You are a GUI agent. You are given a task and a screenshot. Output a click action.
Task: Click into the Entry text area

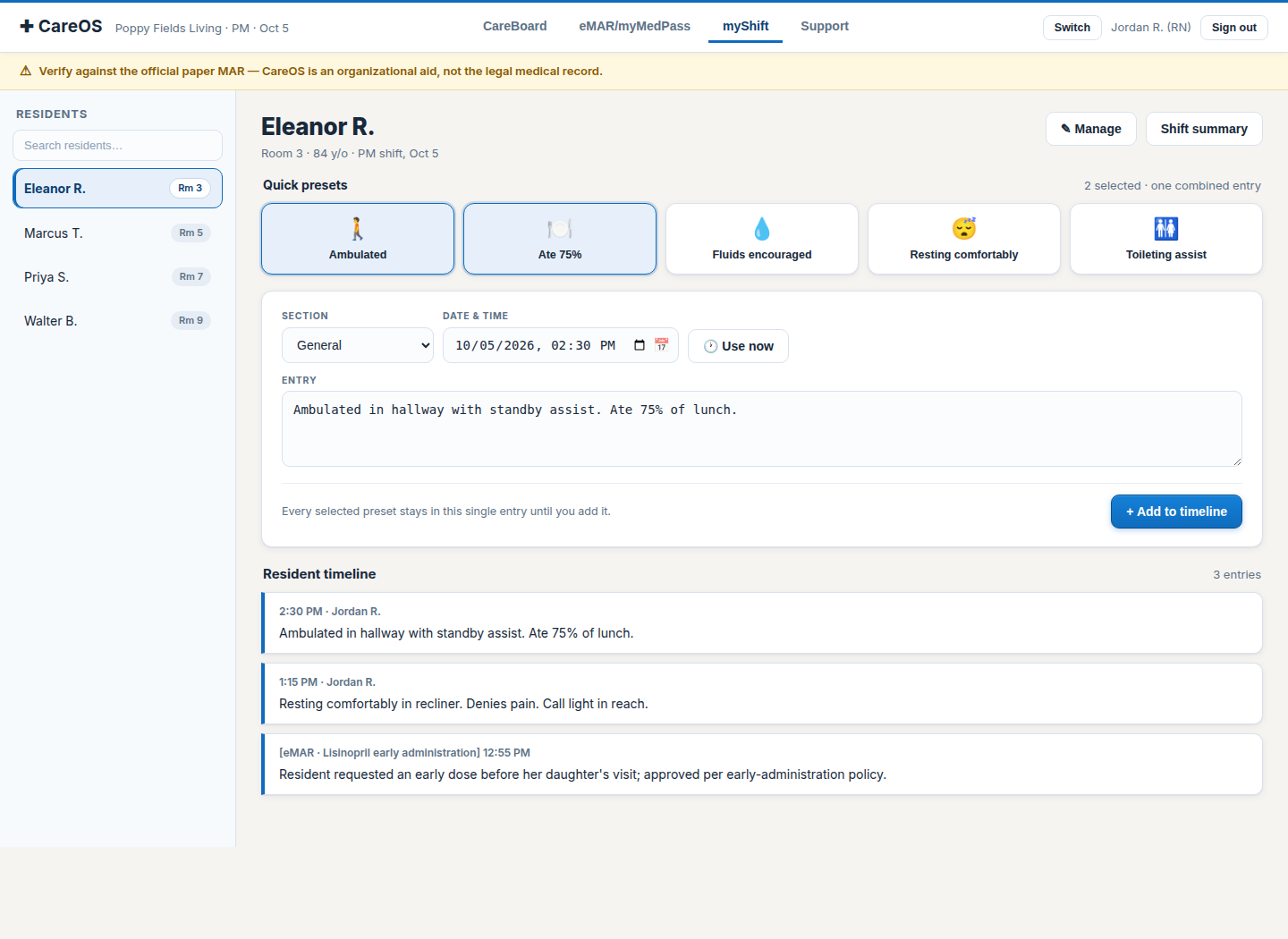click(x=762, y=428)
